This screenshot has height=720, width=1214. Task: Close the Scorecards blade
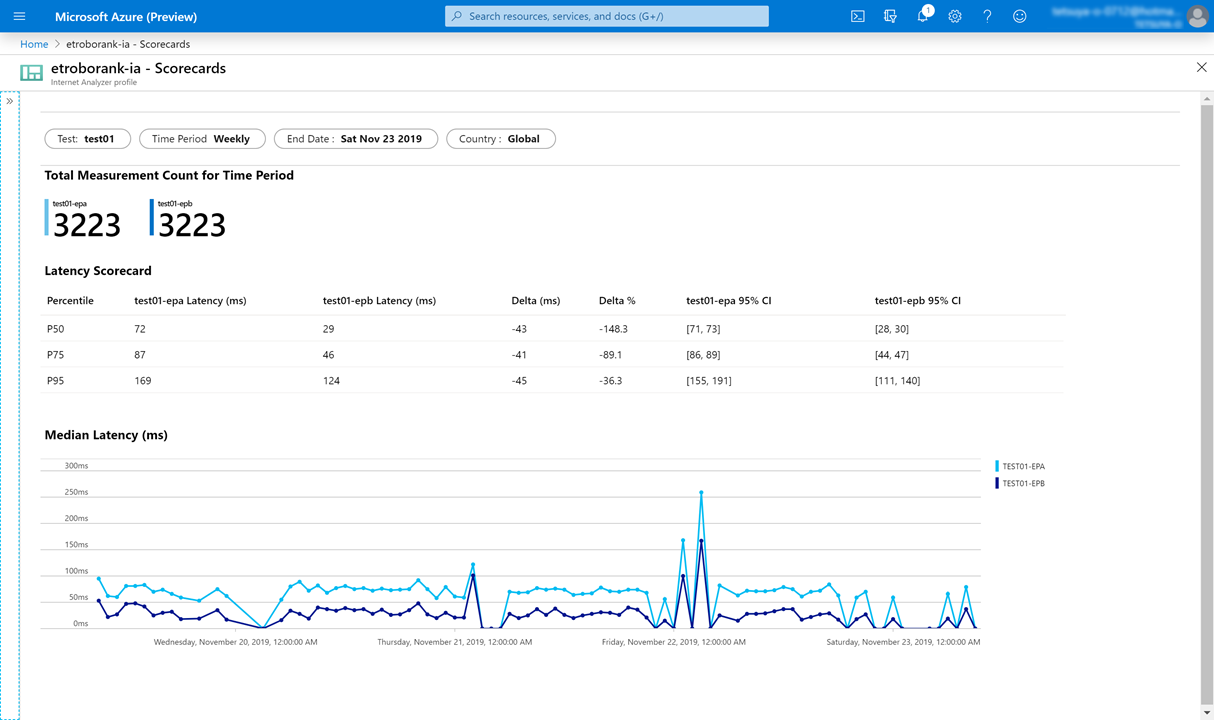(1201, 67)
